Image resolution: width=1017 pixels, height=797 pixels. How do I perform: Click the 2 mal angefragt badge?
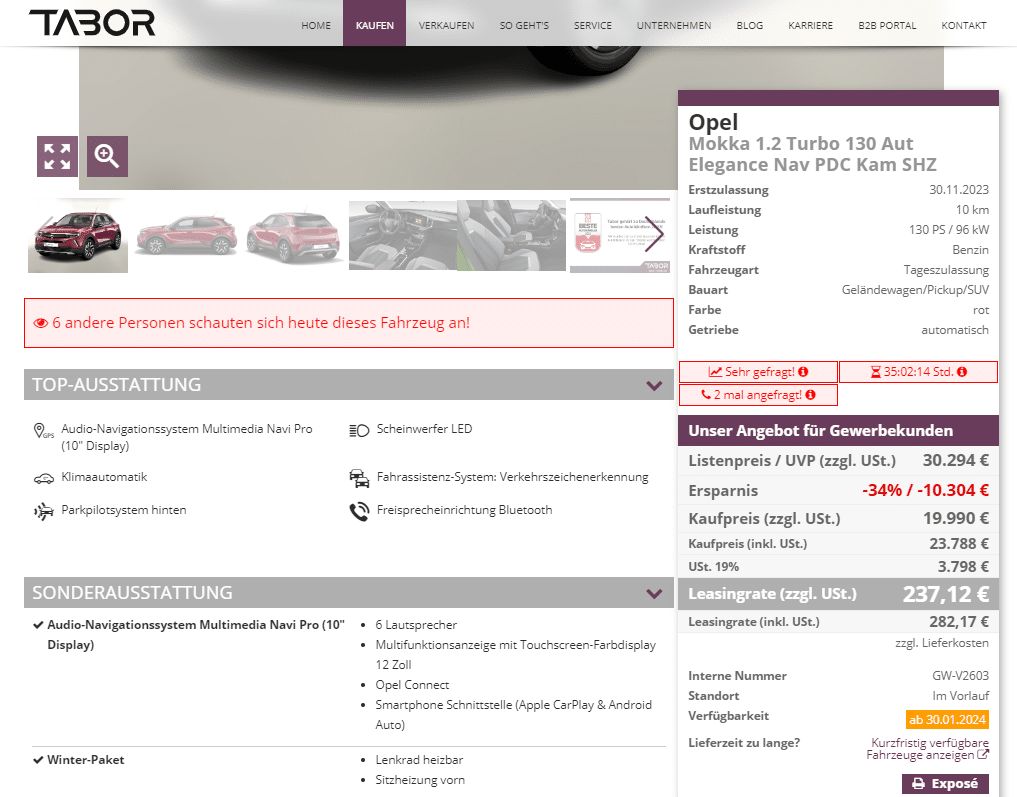click(x=758, y=395)
